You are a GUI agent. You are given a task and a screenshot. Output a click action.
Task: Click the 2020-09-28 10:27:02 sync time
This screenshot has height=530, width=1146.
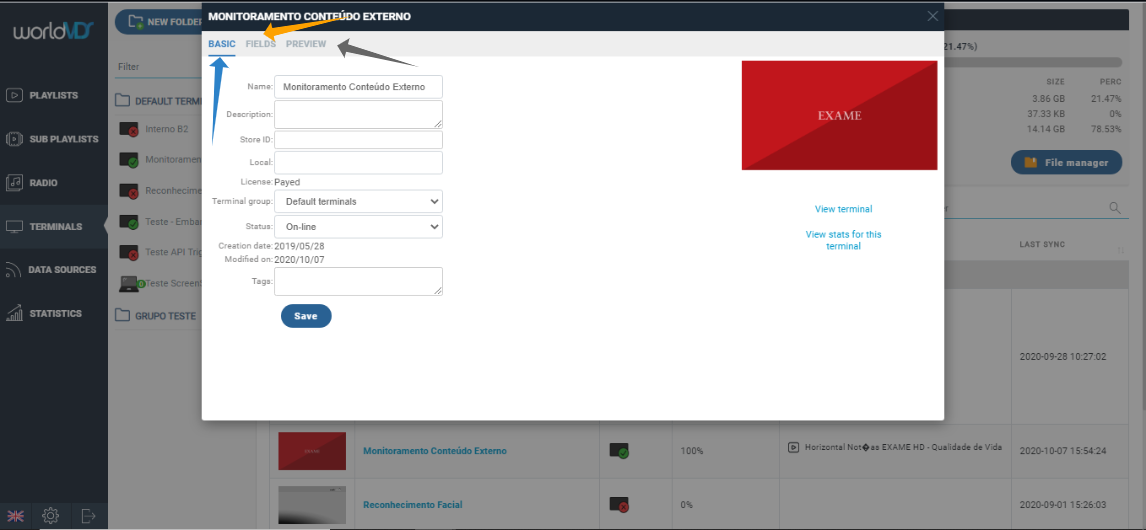tap(1063, 357)
